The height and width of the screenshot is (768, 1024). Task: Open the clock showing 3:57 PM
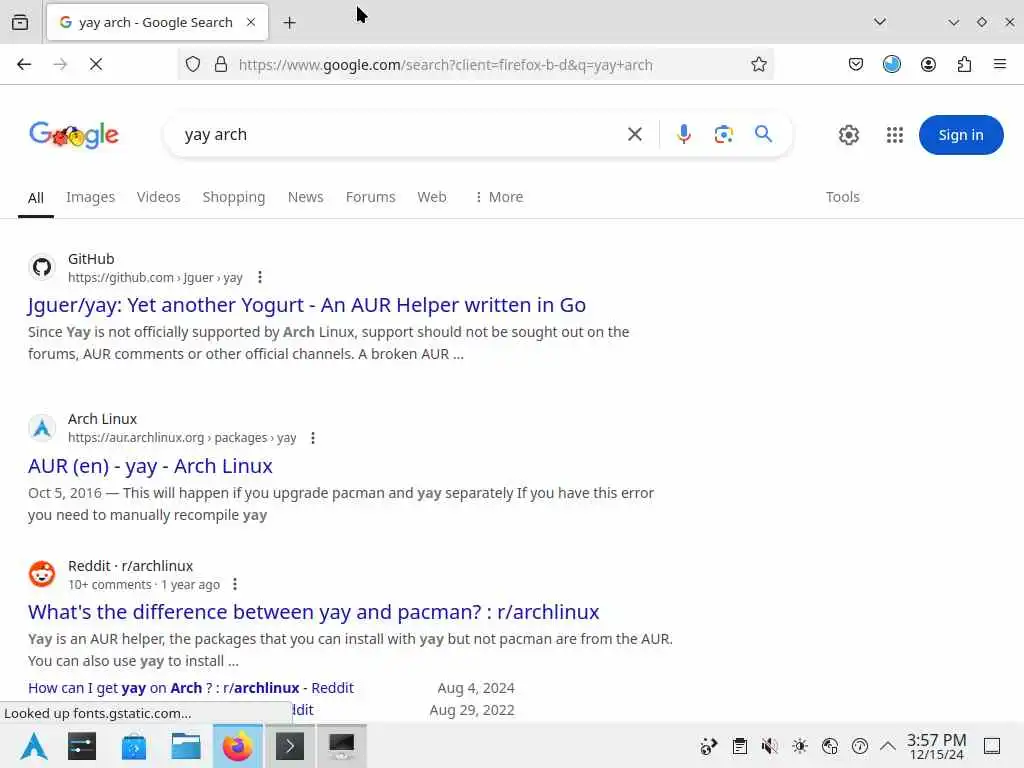coord(936,746)
